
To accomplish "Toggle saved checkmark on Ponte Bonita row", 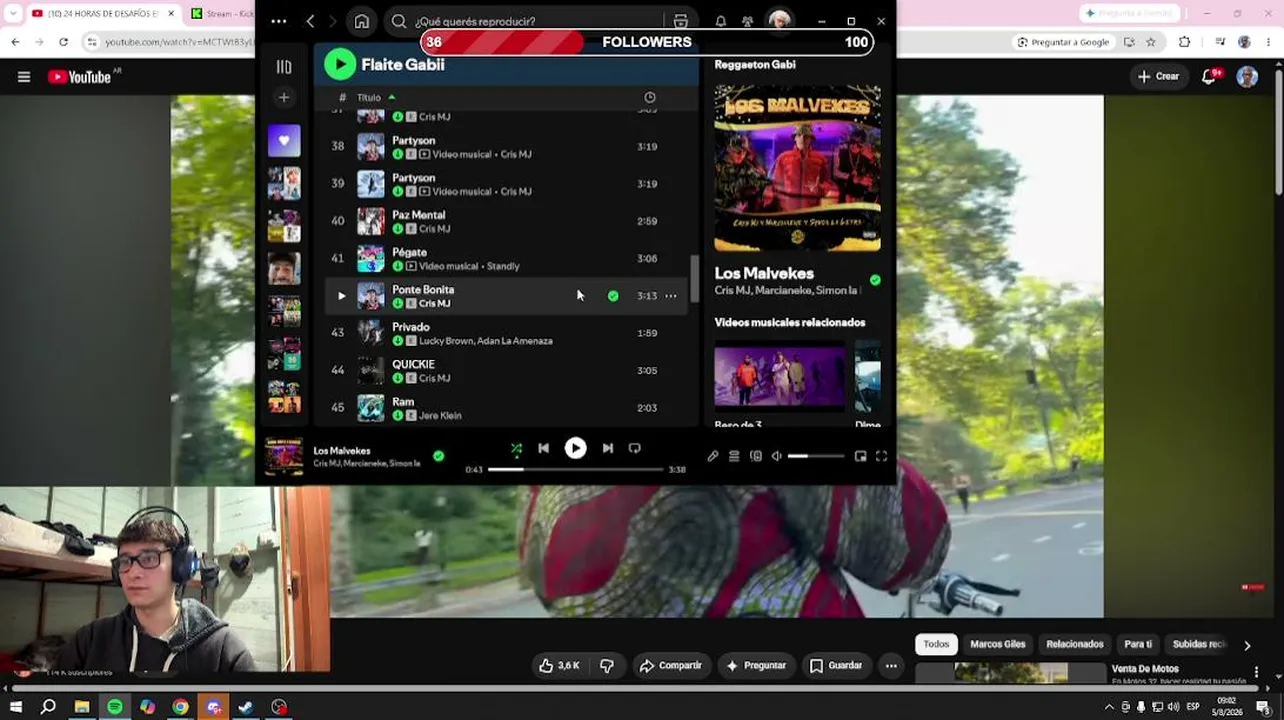I will pos(613,296).
